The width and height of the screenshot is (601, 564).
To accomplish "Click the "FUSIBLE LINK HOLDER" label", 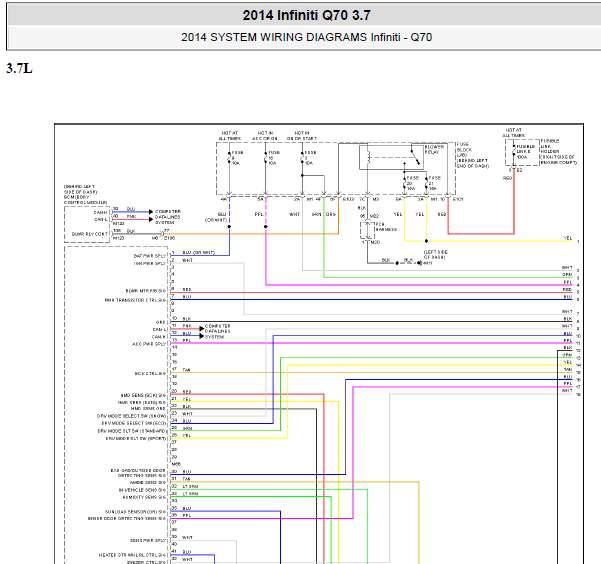I will pyautogui.click(x=550, y=146).
